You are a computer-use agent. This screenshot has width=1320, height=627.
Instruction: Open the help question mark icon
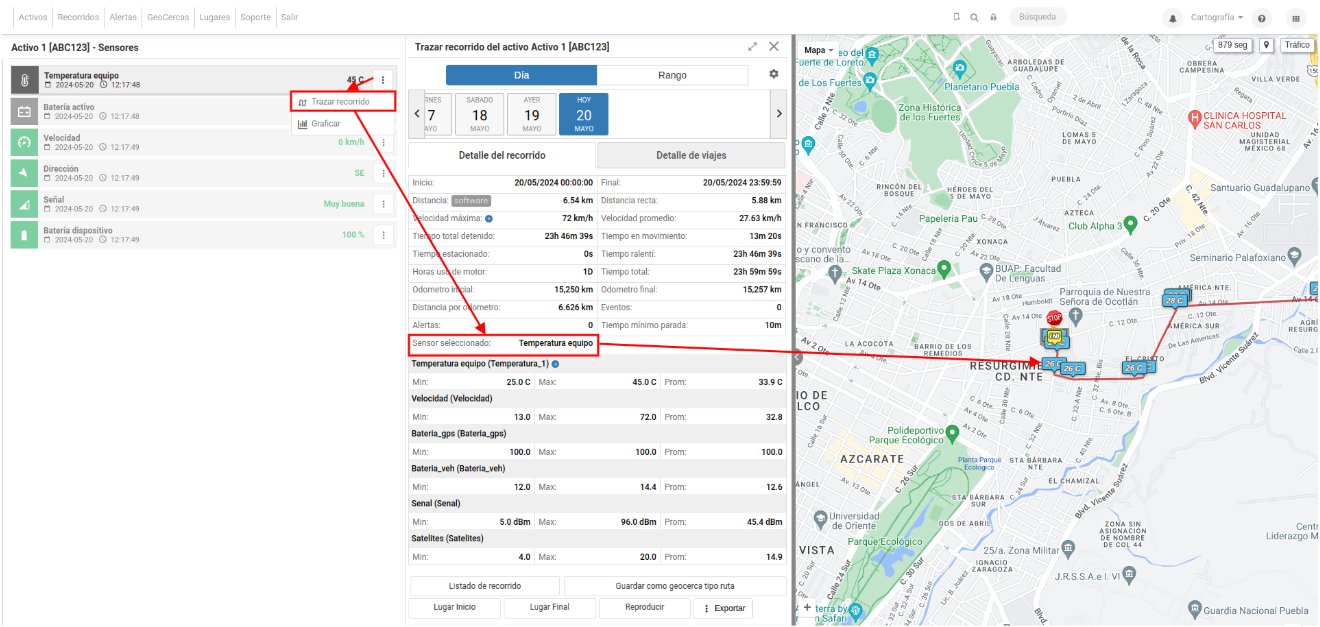(x=1262, y=17)
